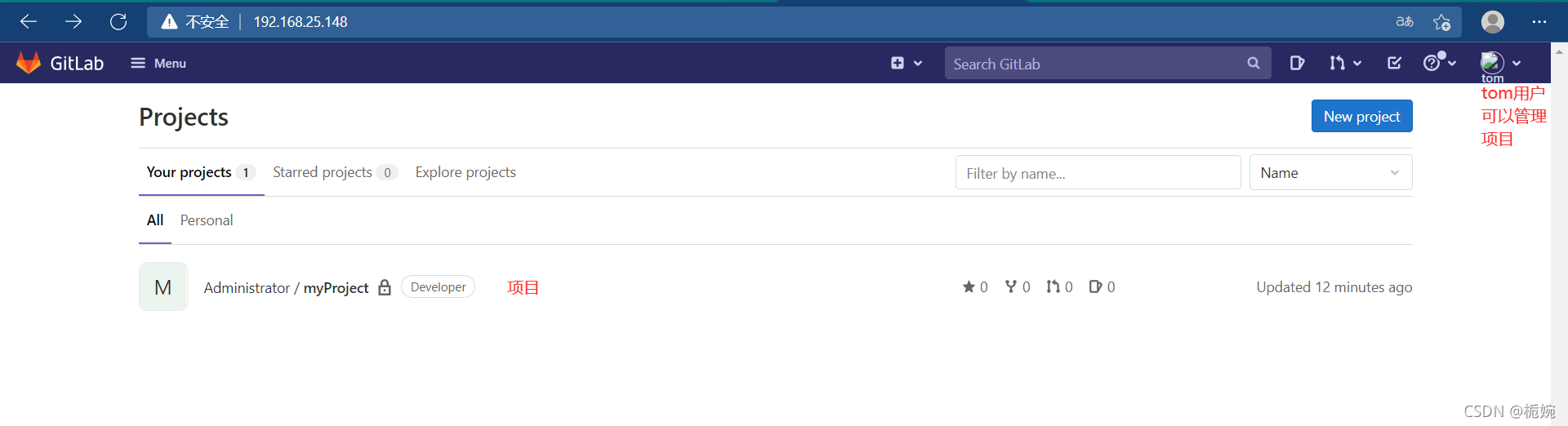Screen dimensions: 1568x426
Task: Expand the merge requests dropdown arrow
Action: 1357,63
